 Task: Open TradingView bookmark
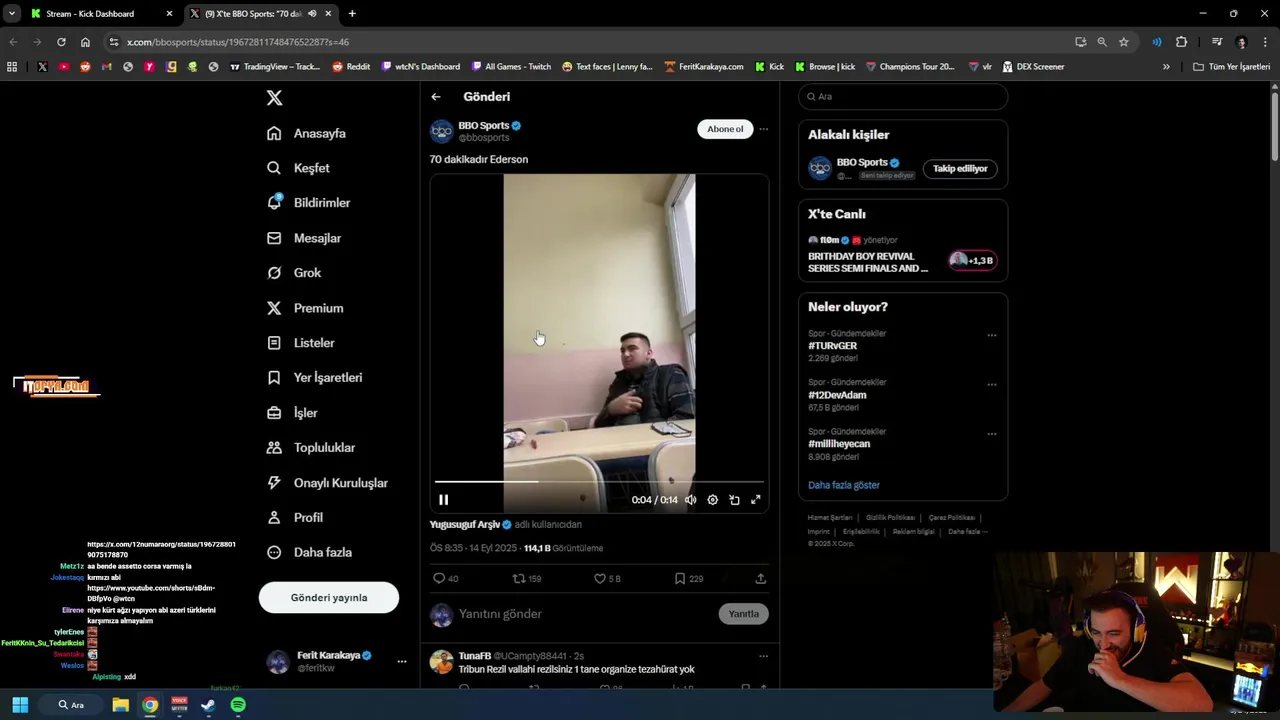(275, 67)
